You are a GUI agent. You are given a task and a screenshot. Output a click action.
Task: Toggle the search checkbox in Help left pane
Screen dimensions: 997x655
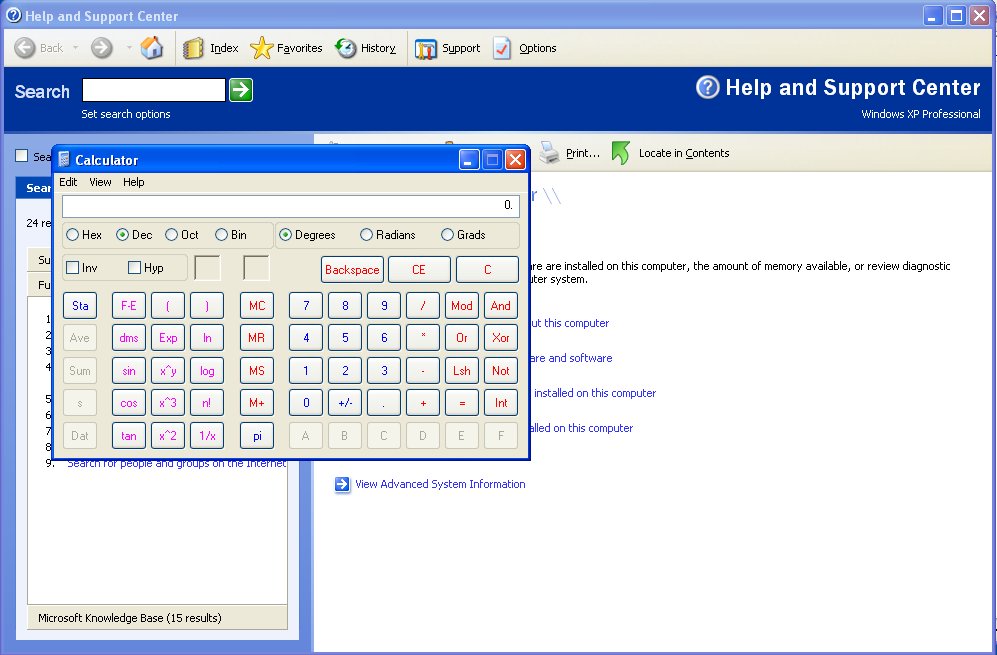[22, 155]
